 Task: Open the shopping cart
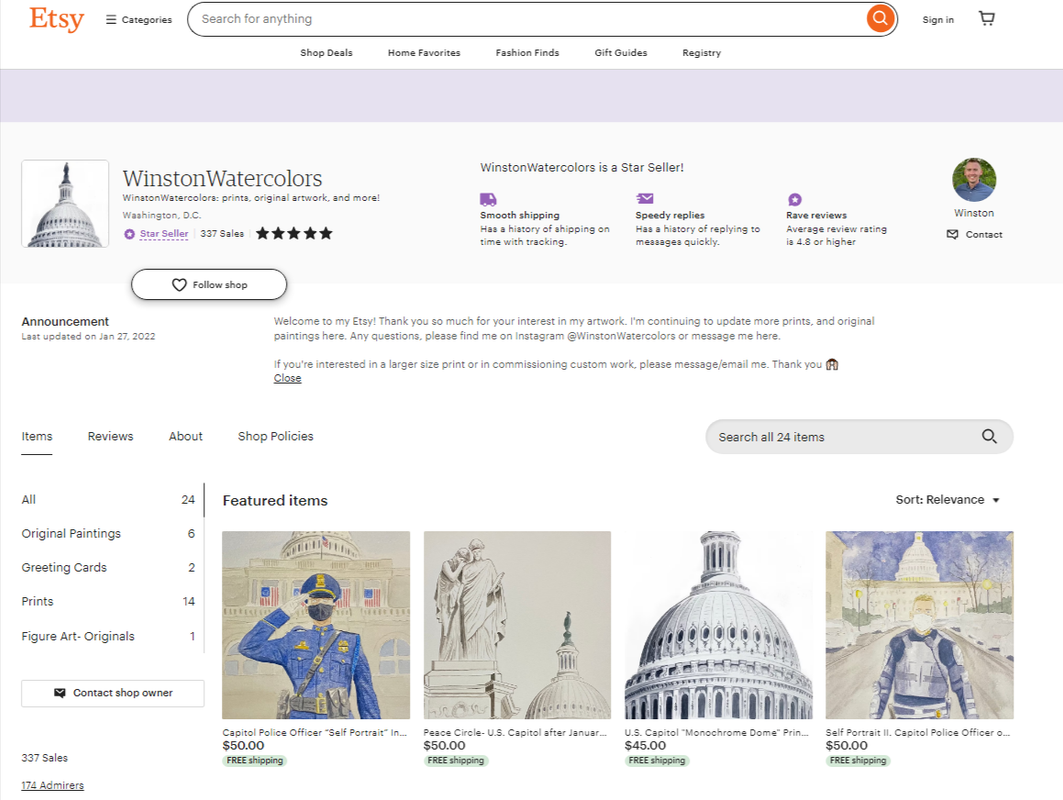click(x=987, y=18)
